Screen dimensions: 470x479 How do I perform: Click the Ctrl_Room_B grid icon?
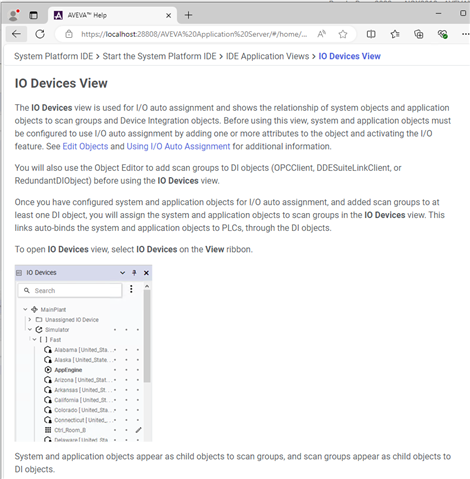[x=48, y=430]
